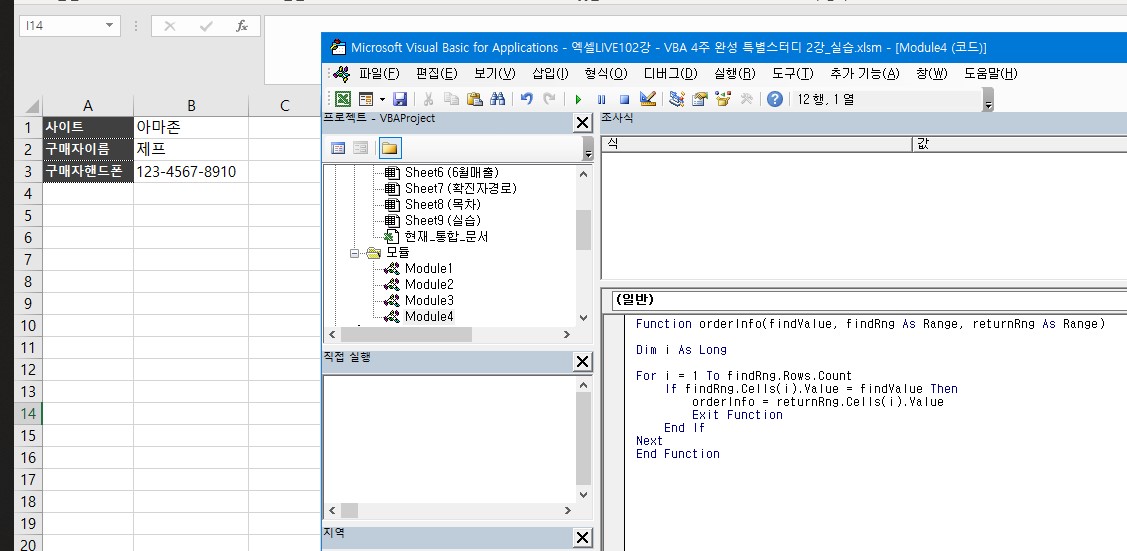
Task: Open the 디버그(D) menu
Action: coord(670,73)
